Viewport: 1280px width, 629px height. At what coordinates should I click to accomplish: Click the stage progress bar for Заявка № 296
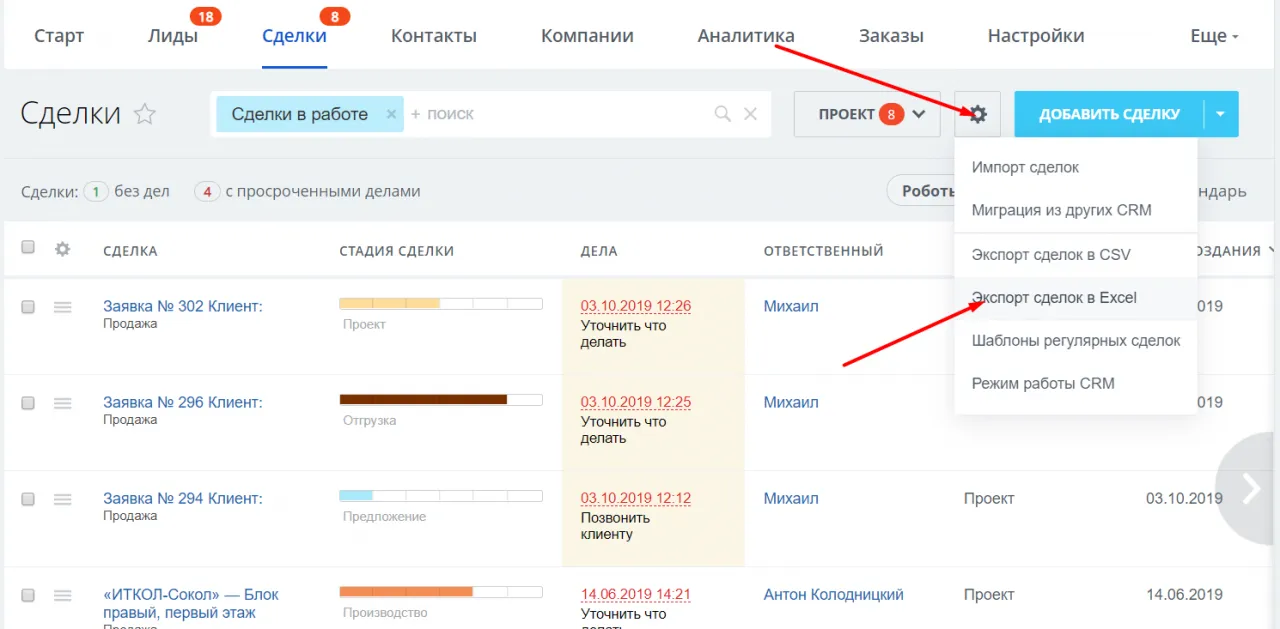(x=440, y=399)
